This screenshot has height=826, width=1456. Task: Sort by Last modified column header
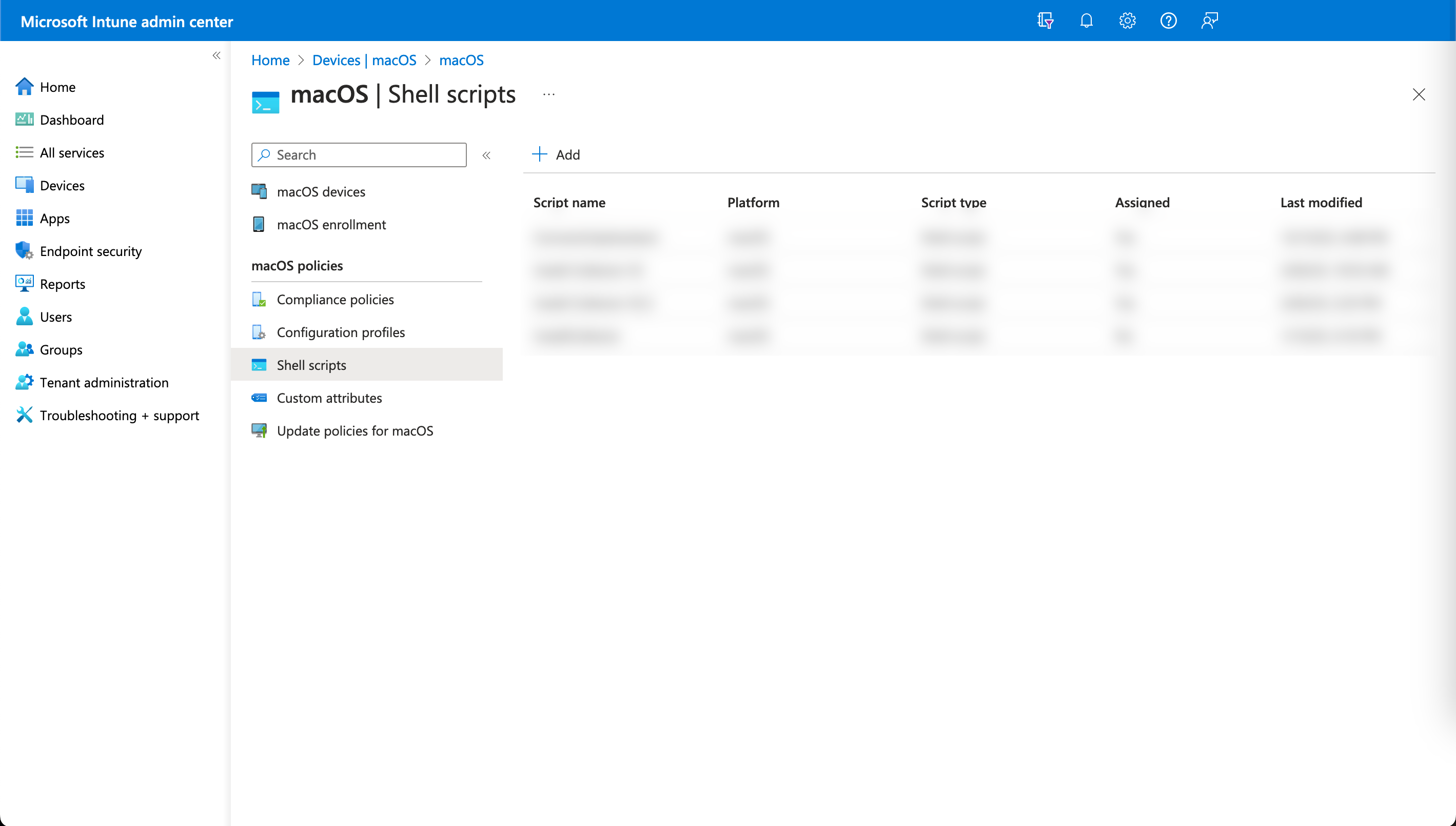coord(1321,203)
